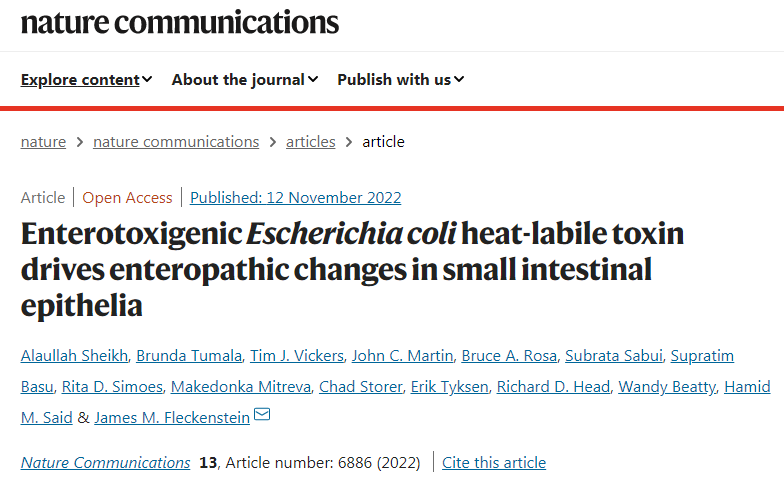
Task: Open the About the journal dropdown
Action: coord(245,80)
